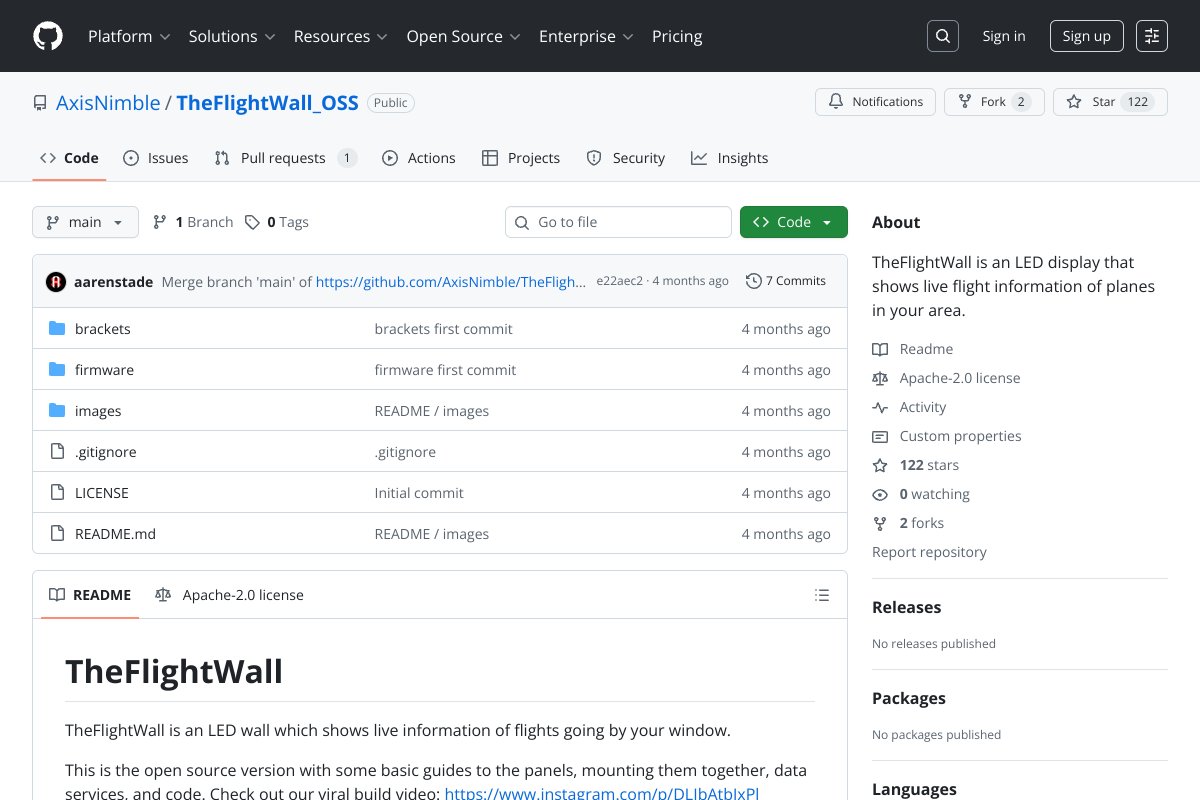Open README outline list icon
The image size is (1200, 800).
tap(822, 595)
